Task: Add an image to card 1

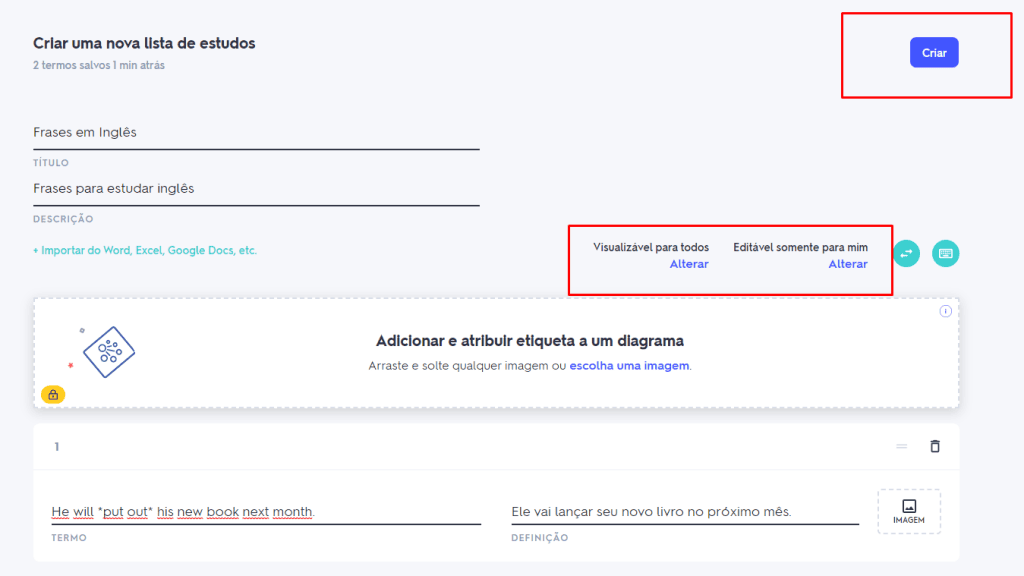Action: (908, 511)
